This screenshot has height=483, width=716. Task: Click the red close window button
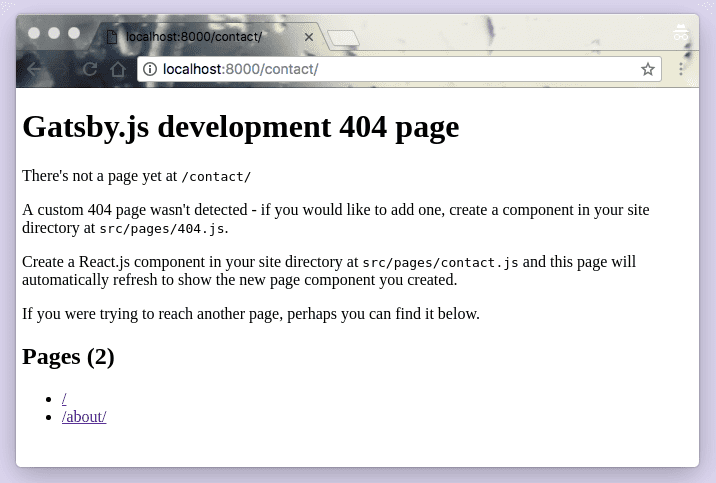[34, 33]
